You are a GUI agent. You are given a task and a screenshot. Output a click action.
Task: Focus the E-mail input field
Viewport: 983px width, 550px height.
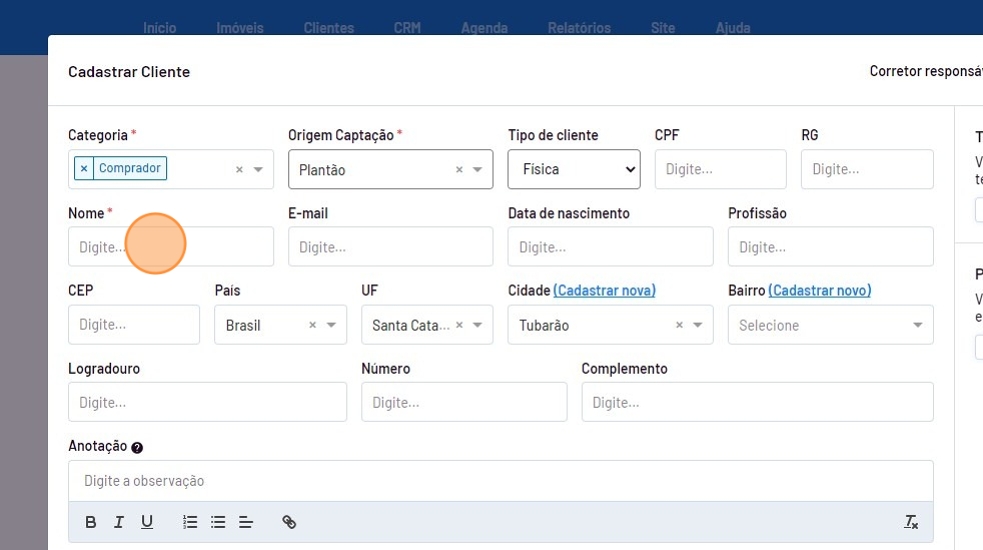pyautogui.click(x=390, y=247)
